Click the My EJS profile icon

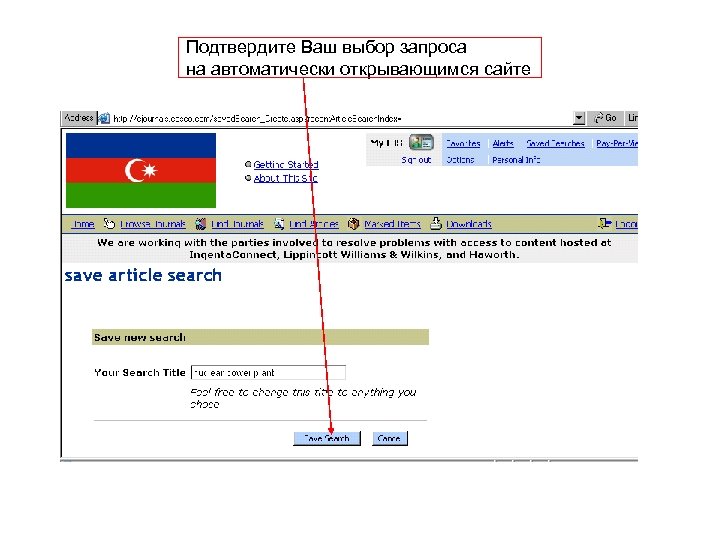421,142
